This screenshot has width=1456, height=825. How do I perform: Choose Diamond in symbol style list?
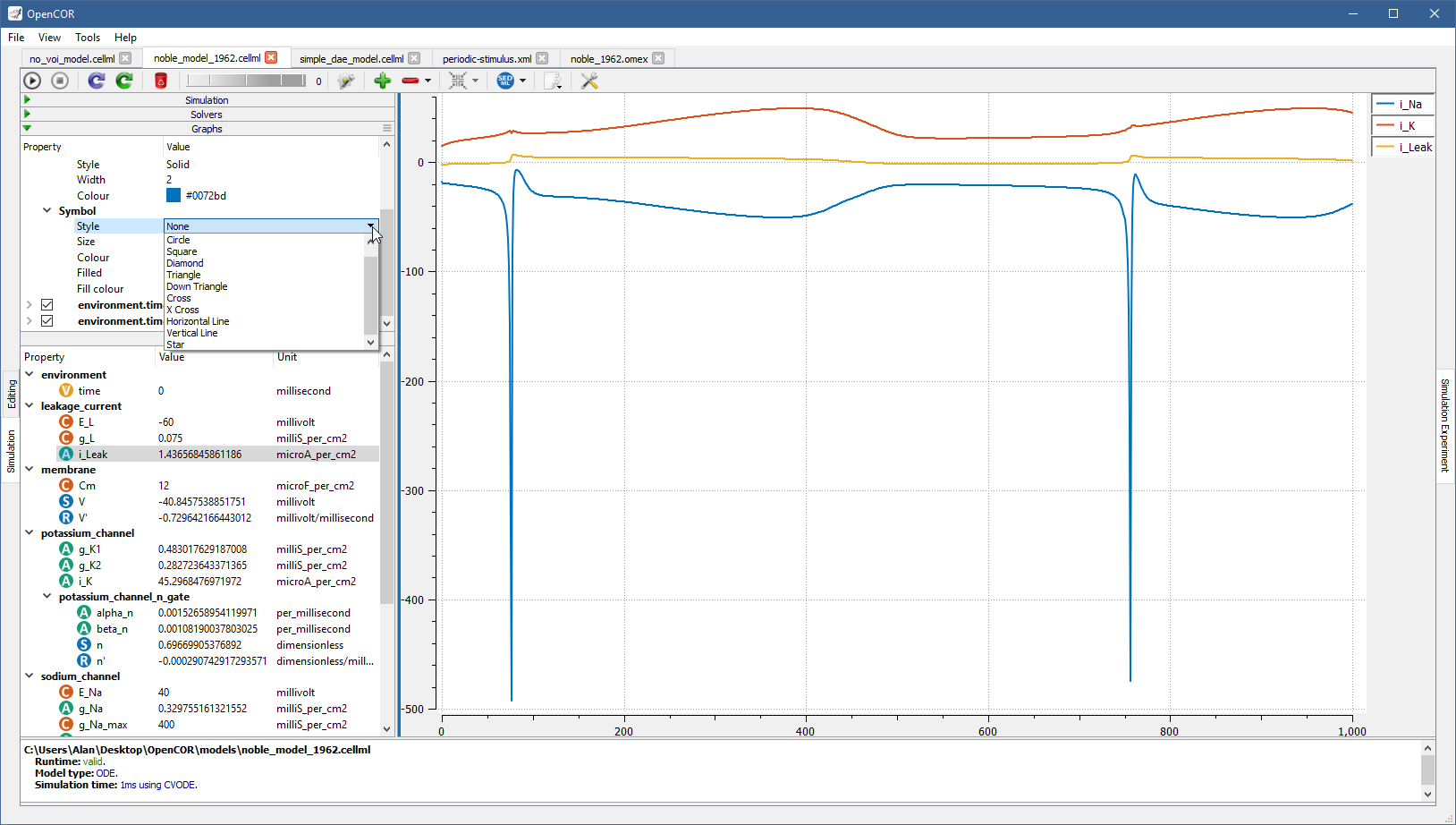pyautogui.click(x=185, y=263)
